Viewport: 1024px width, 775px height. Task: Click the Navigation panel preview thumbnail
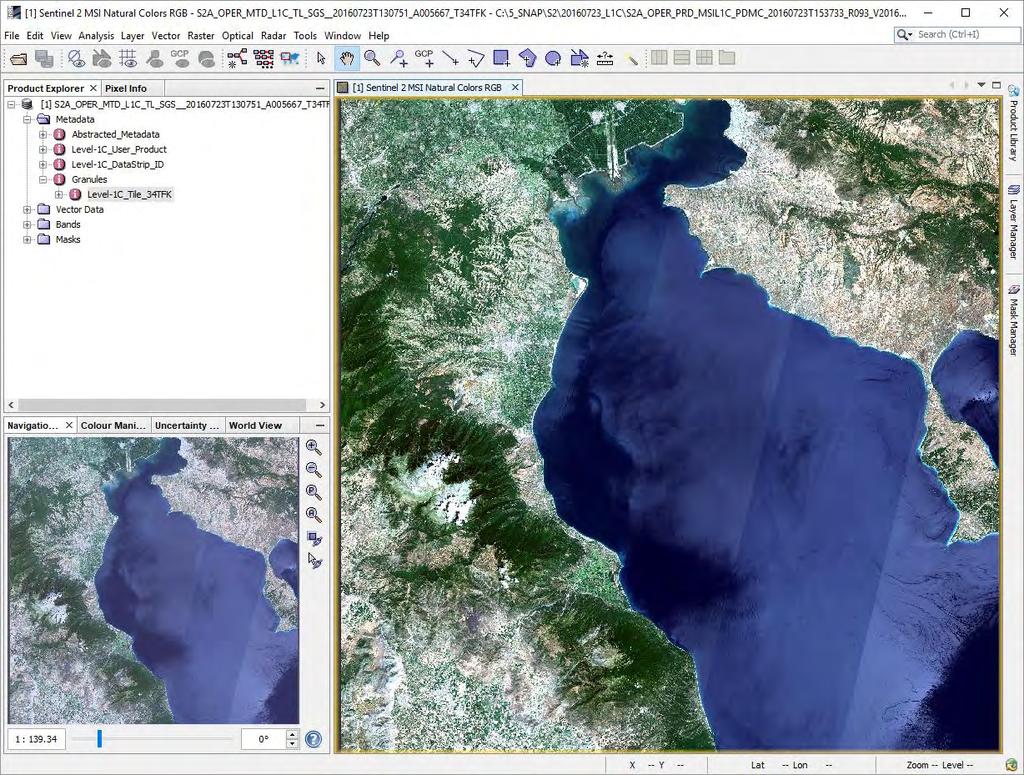tap(153, 580)
